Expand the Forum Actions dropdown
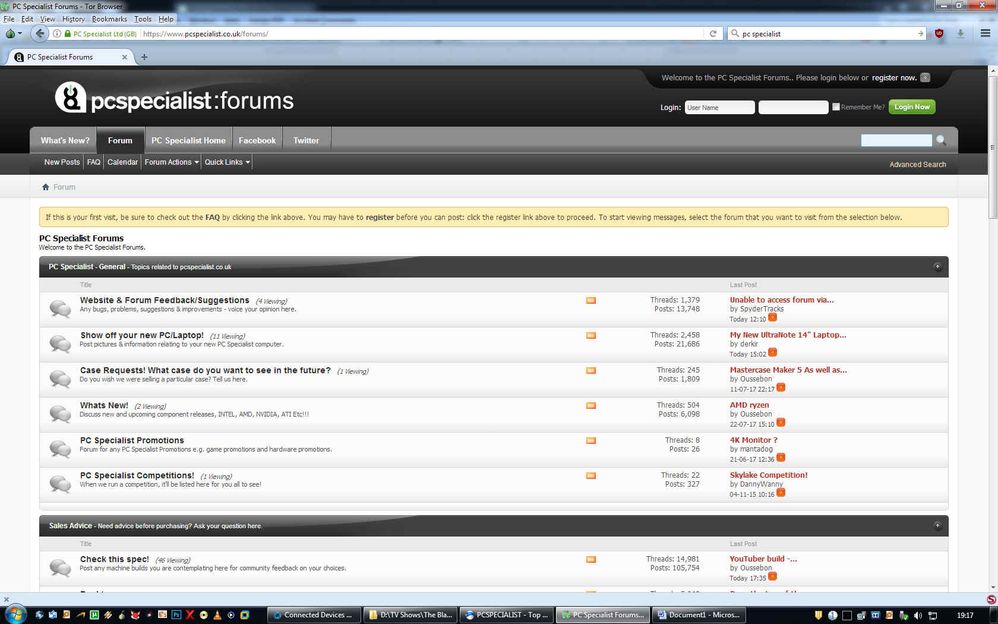 pos(171,162)
